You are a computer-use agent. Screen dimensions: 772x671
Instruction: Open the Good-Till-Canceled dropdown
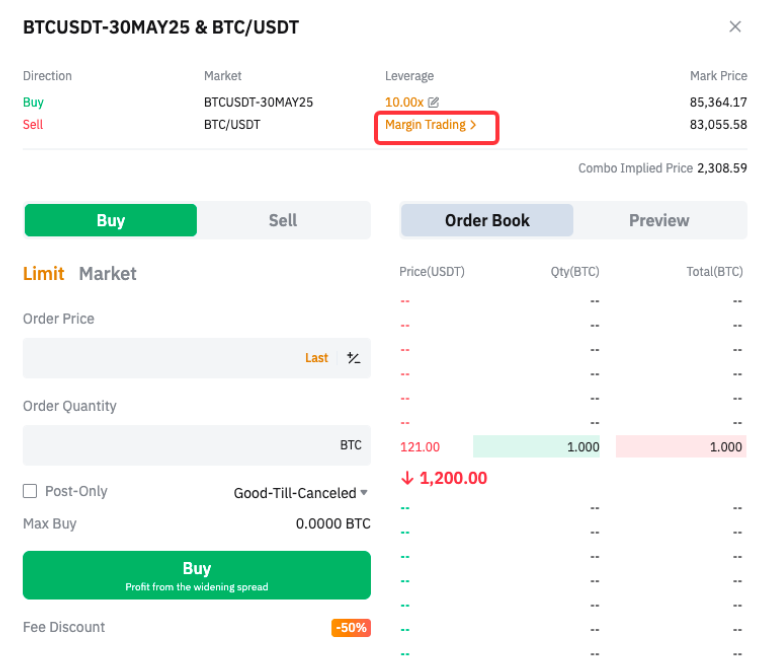300,493
